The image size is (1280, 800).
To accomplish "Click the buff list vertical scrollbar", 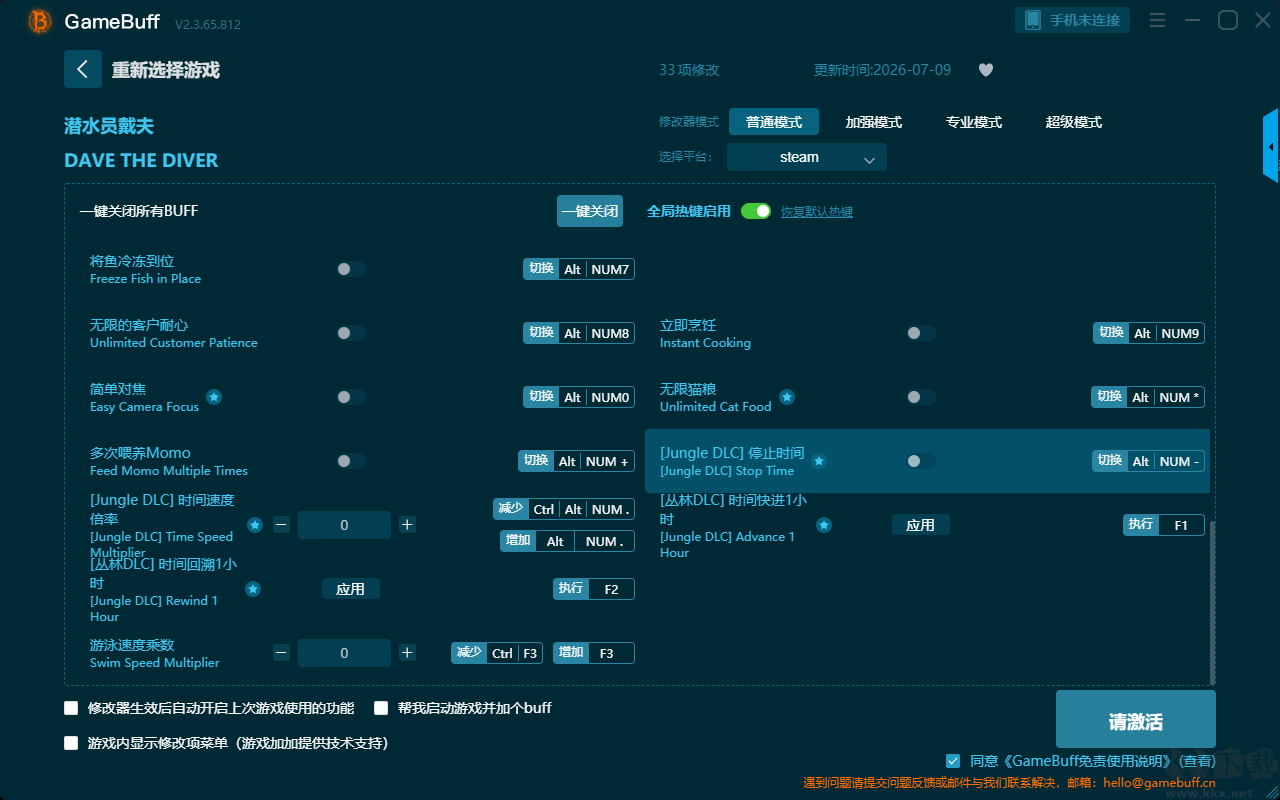I will (x=1214, y=601).
